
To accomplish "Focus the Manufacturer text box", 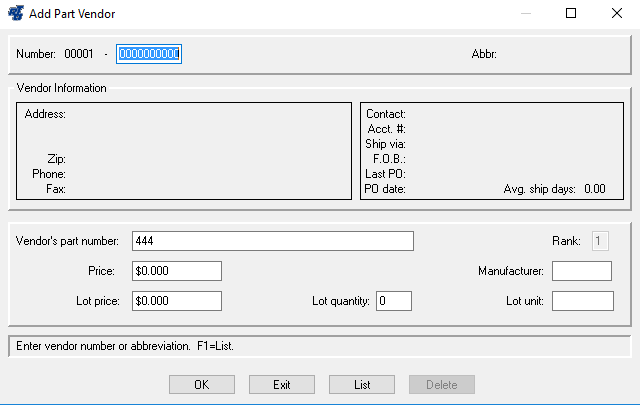I will tap(581, 271).
